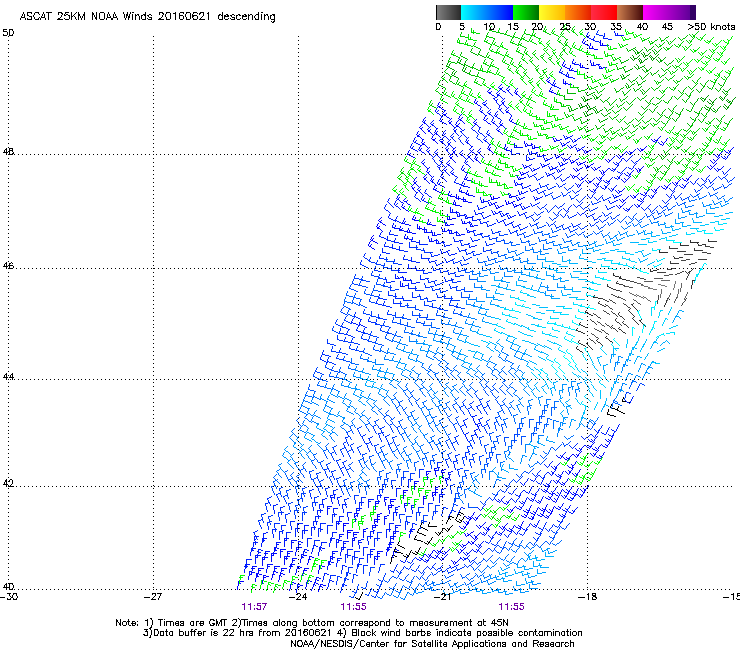Click the legend value 25

pos(565,27)
